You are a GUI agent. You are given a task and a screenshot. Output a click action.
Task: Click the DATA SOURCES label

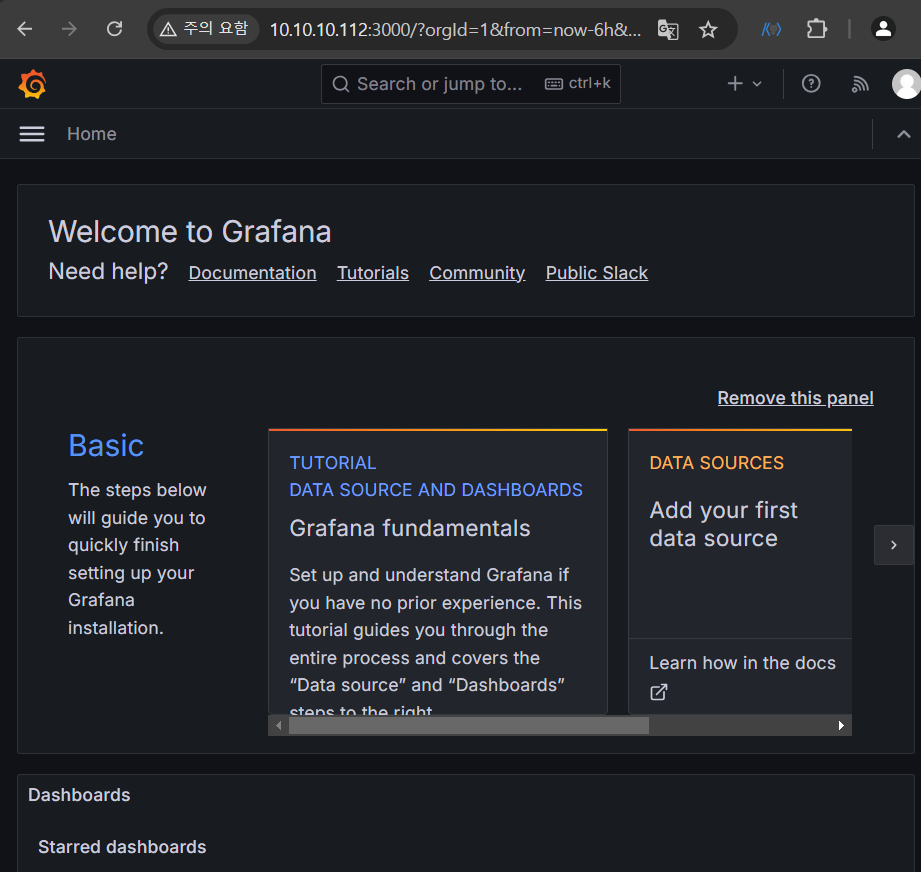[717, 463]
